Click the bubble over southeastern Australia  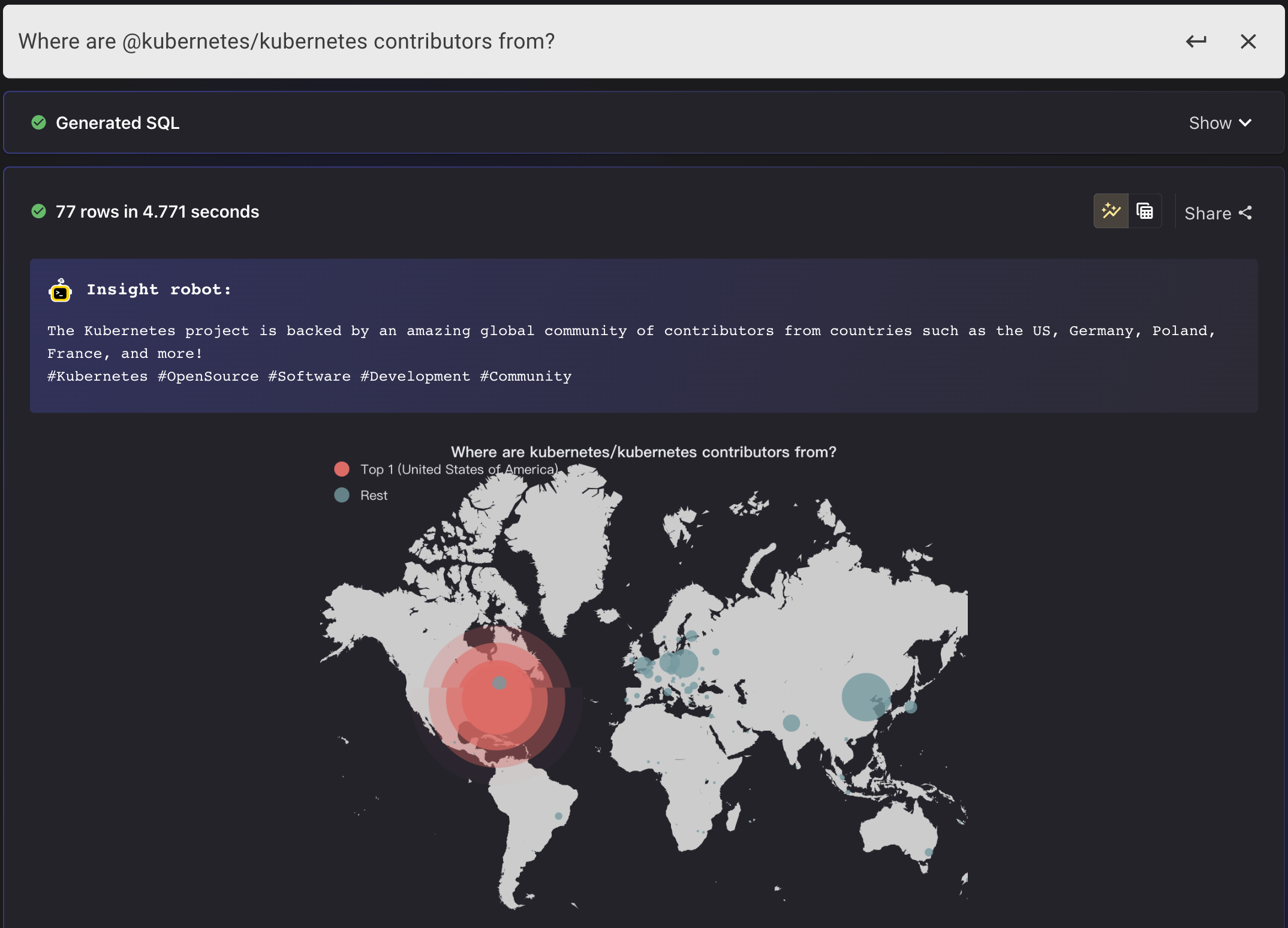pyautogui.click(x=928, y=852)
